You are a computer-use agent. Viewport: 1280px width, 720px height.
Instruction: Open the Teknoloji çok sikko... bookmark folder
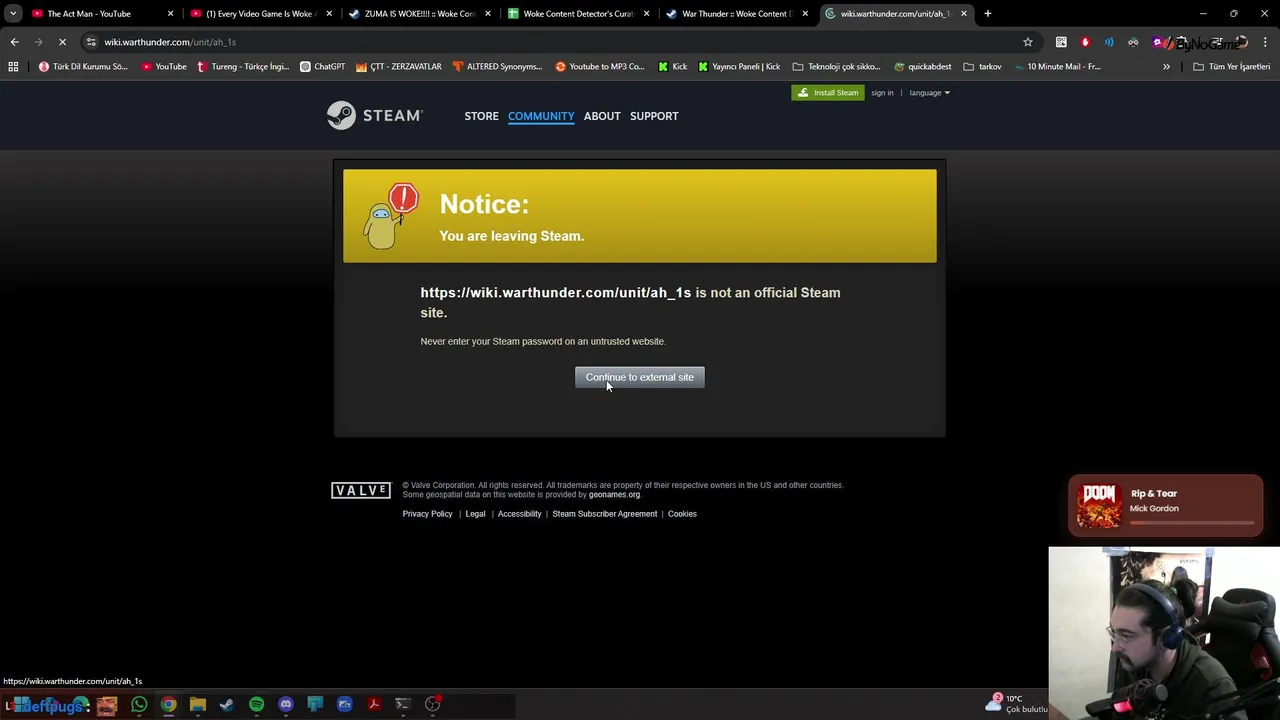pos(836,67)
